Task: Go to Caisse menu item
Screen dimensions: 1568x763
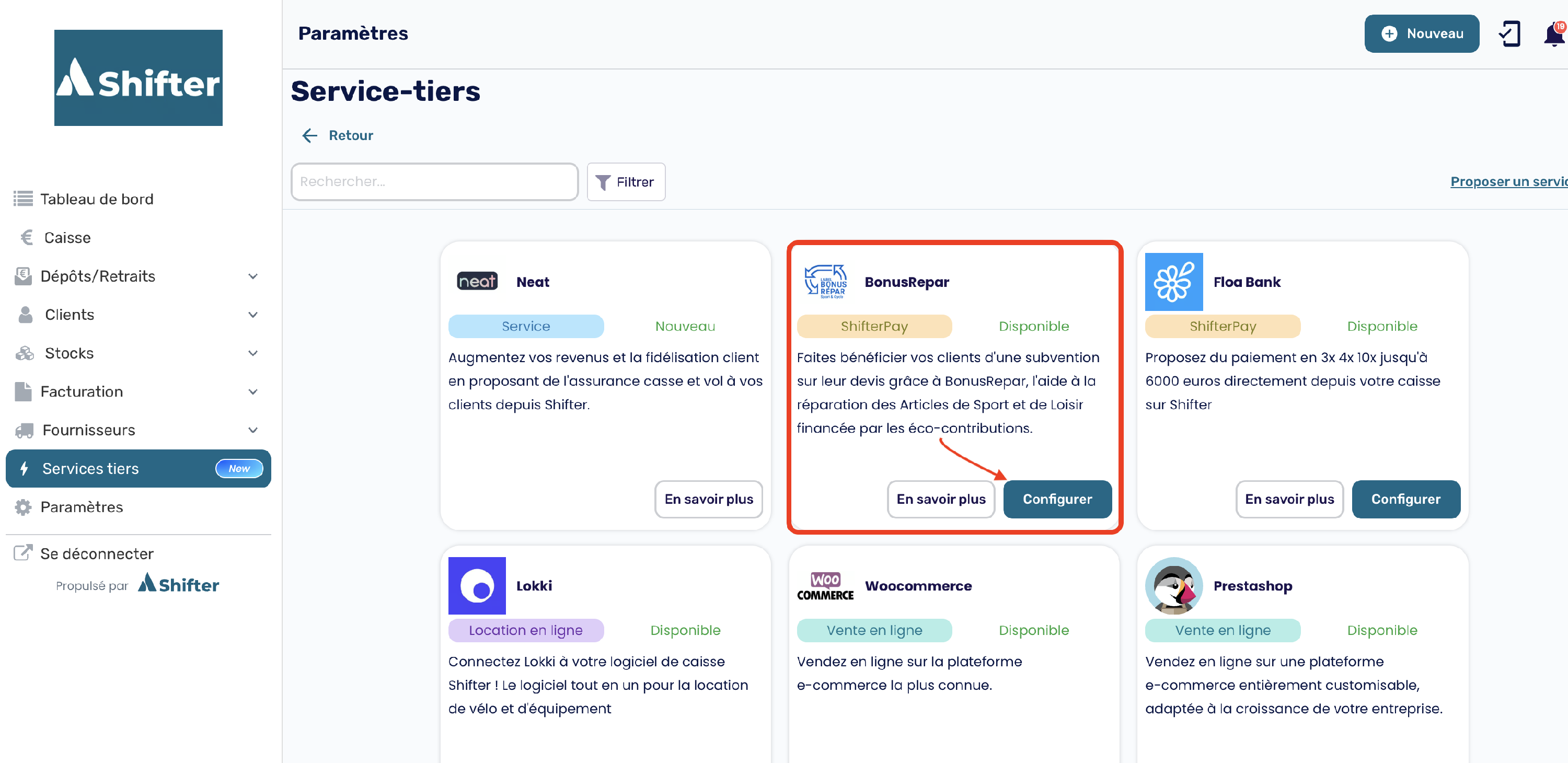Action: pyautogui.click(x=138, y=237)
